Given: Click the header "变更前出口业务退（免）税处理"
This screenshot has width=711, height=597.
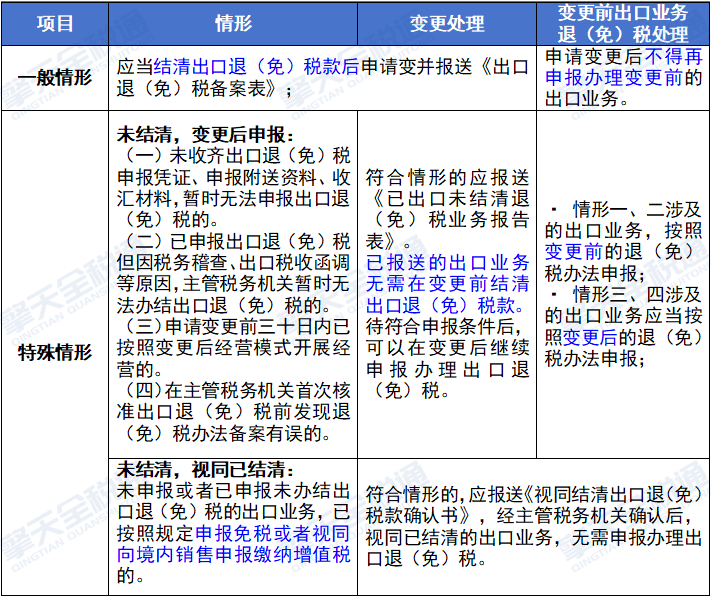Looking at the screenshot, I should 623,24.
